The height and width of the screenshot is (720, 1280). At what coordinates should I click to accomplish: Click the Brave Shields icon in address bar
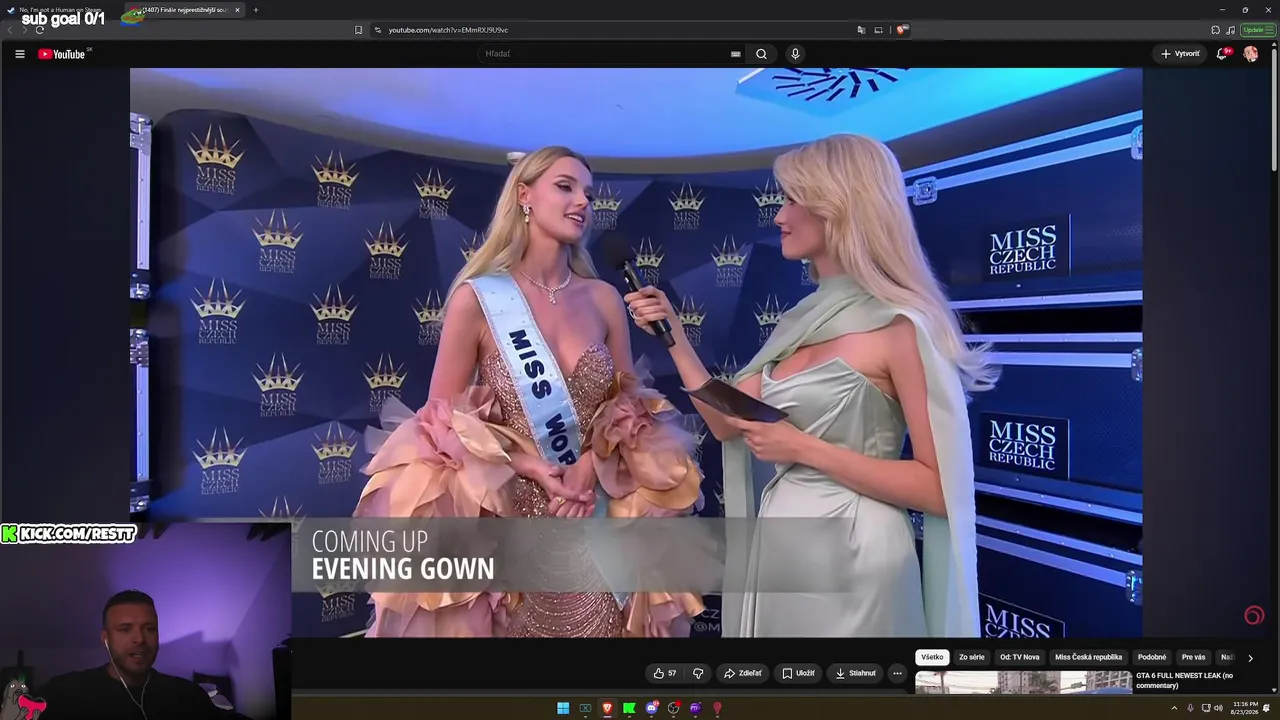[901, 30]
